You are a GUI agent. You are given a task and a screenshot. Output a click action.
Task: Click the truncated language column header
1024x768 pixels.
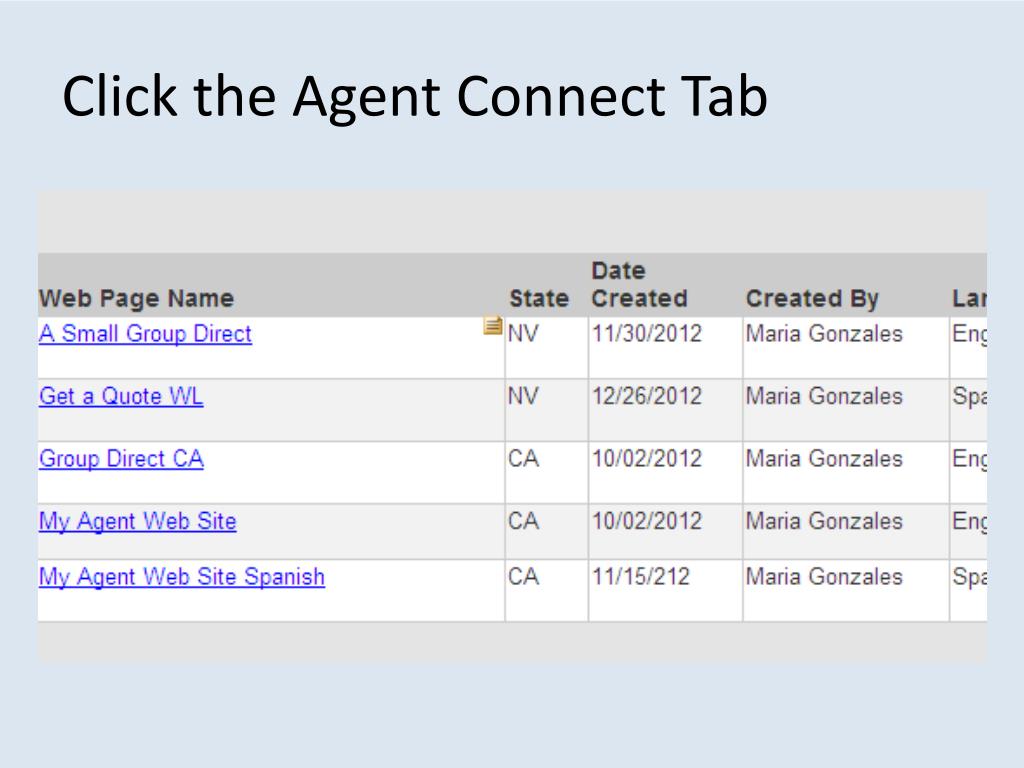(969, 298)
